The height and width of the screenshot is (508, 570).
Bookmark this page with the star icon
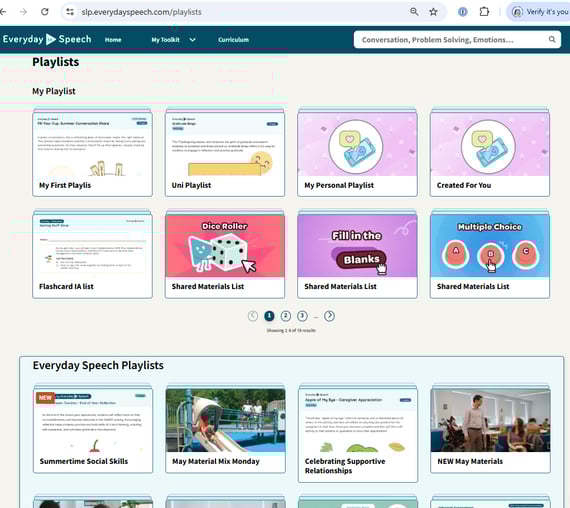point(433,12)
